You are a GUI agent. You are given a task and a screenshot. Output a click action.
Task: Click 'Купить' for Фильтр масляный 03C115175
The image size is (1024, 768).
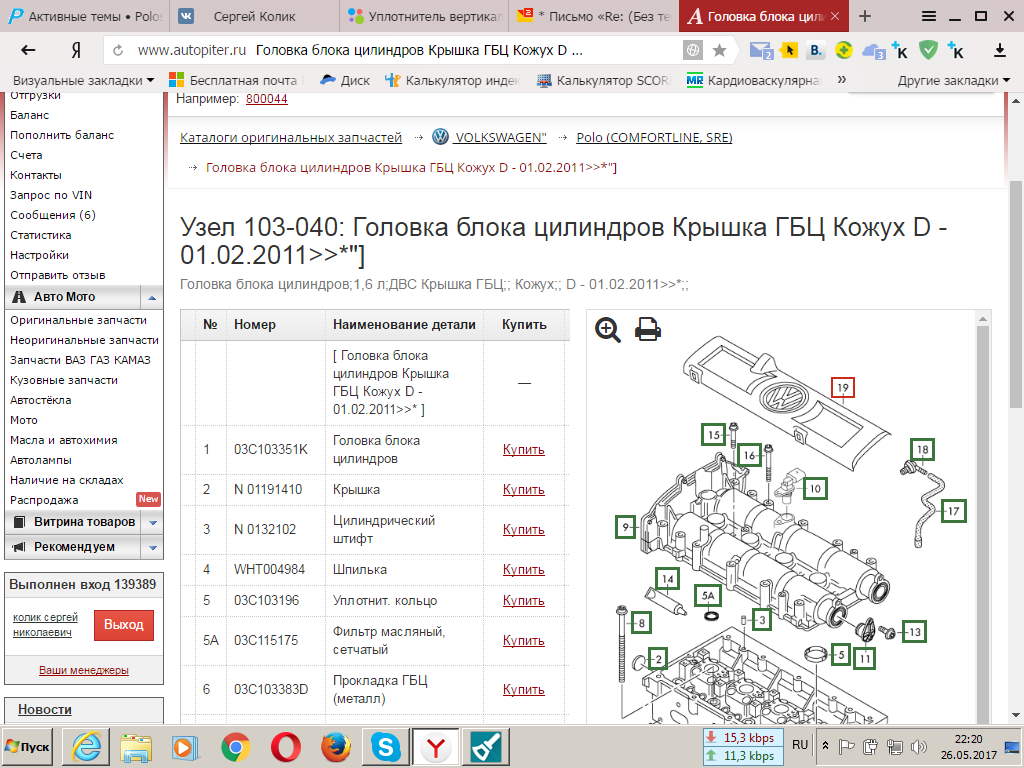(x=524, y=641)
